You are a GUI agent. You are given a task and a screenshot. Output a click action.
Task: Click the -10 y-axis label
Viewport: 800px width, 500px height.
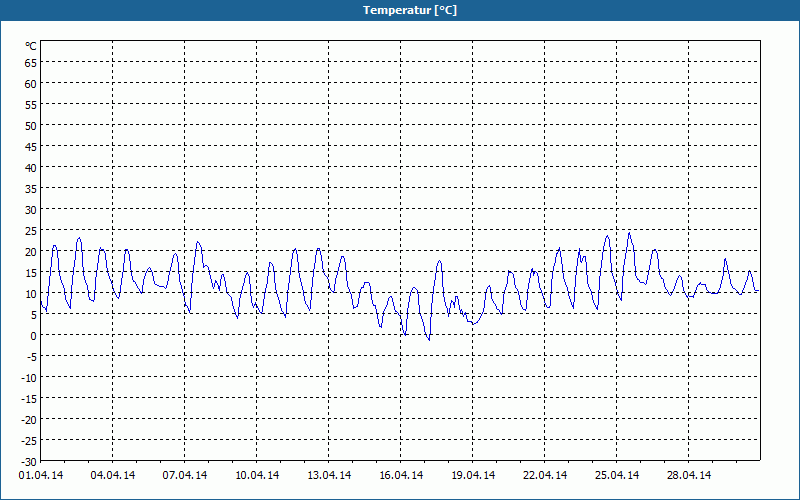(x=29, y=378)
